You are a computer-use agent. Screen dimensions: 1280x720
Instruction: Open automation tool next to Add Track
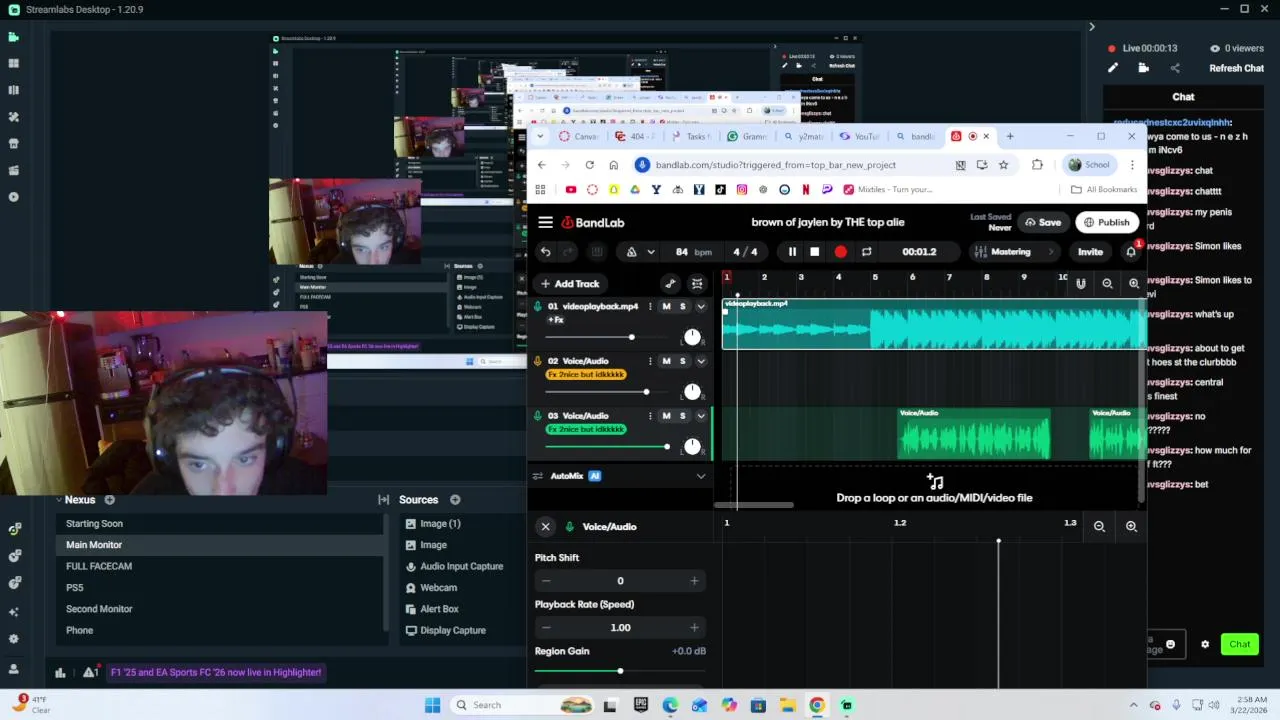(x=670, y=284)
